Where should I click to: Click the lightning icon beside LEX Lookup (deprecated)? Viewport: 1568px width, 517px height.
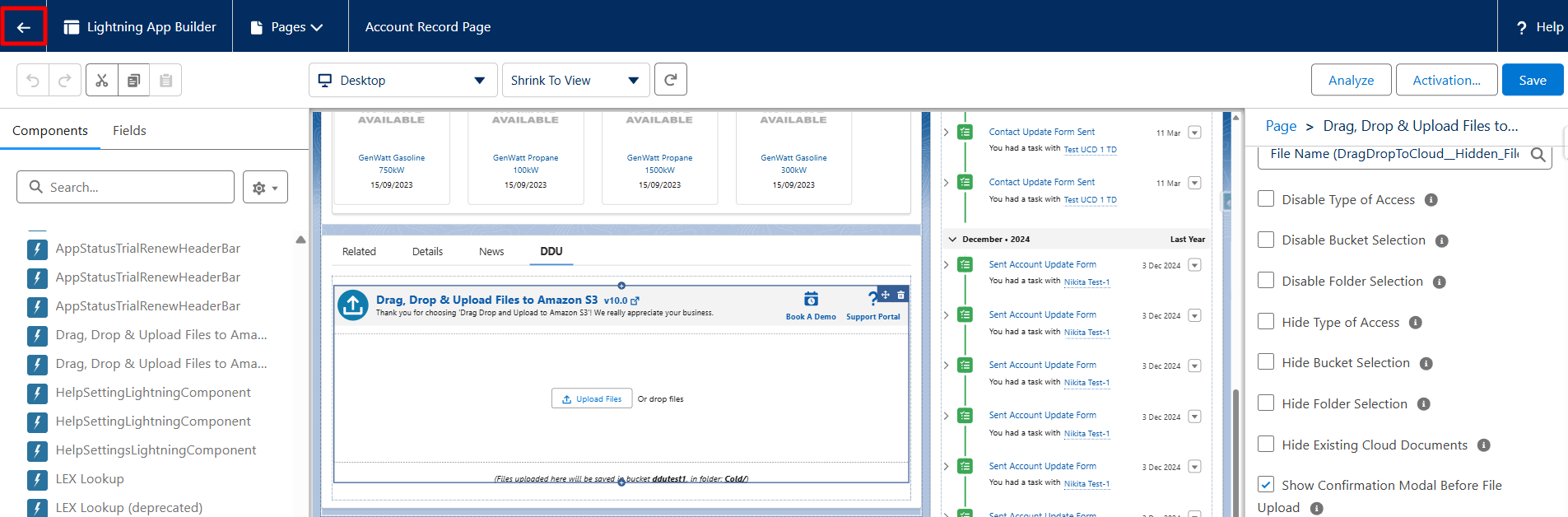click(37, 507)
